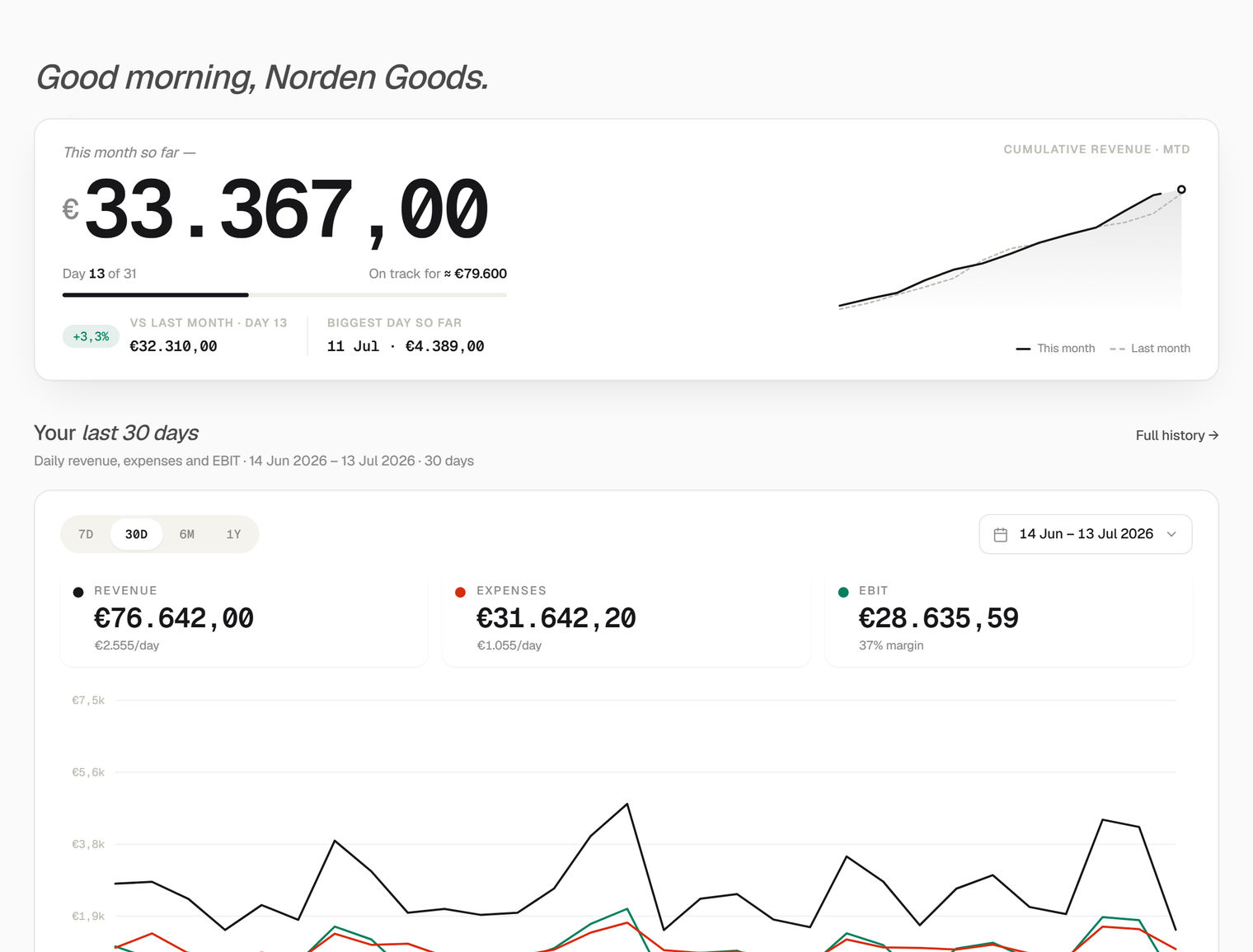The height and width of the screenshot is (952, 1253).
Task: Click the green EBIT legend dot
Action: point(843,592)
